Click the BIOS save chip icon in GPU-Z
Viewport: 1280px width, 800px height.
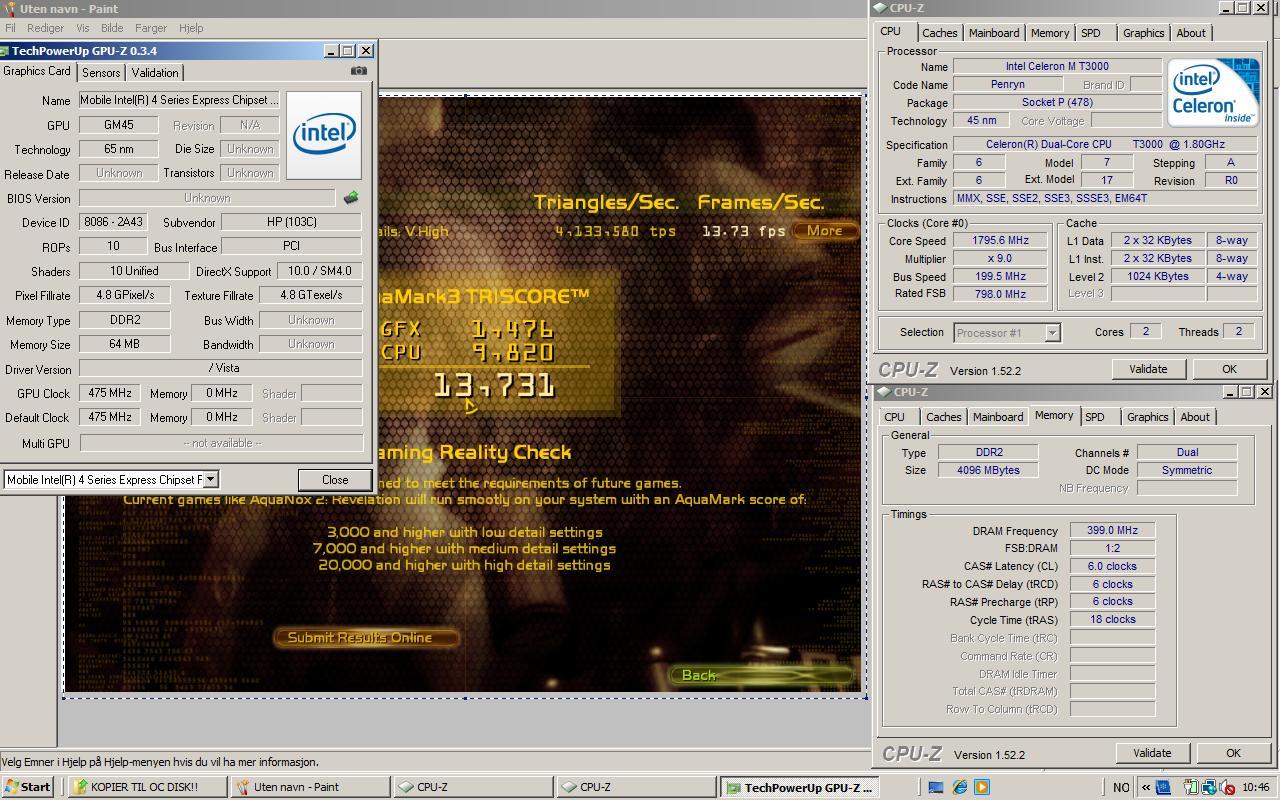click(350, 198)
